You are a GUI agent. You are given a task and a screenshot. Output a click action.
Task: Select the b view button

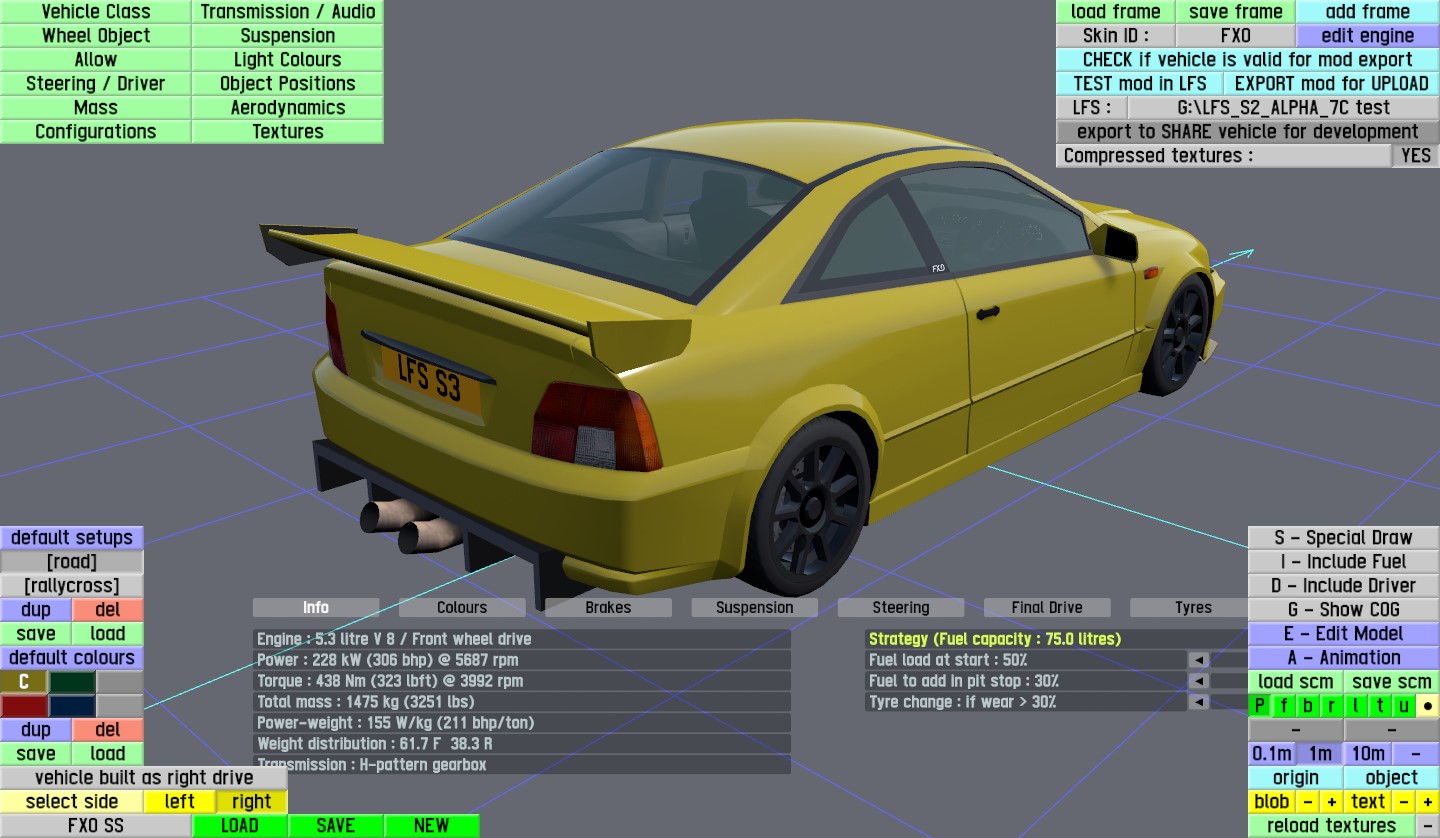pyautogui.click(x=1308, y=706)
